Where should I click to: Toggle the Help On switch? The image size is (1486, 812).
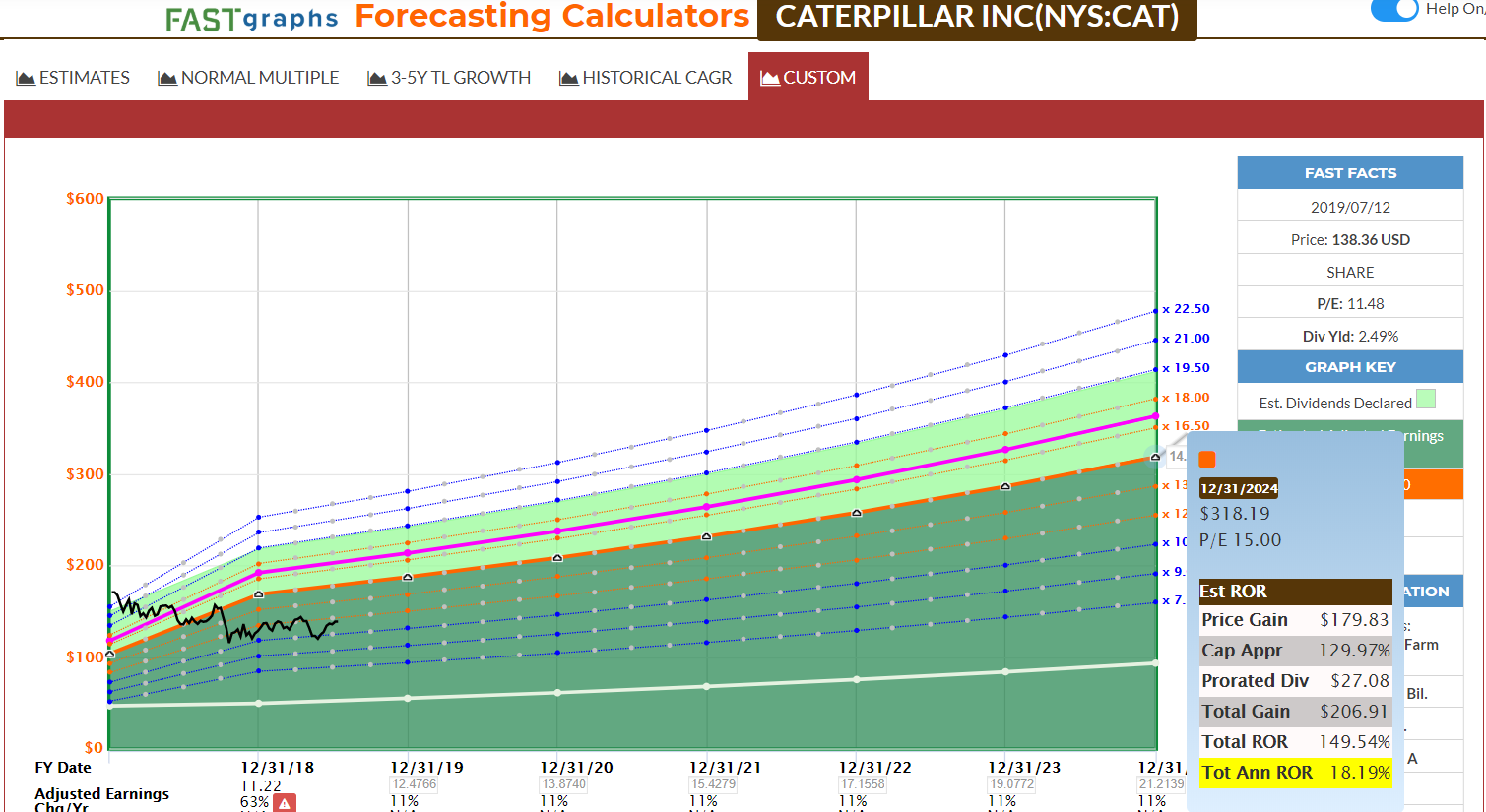click(1394, 9)
